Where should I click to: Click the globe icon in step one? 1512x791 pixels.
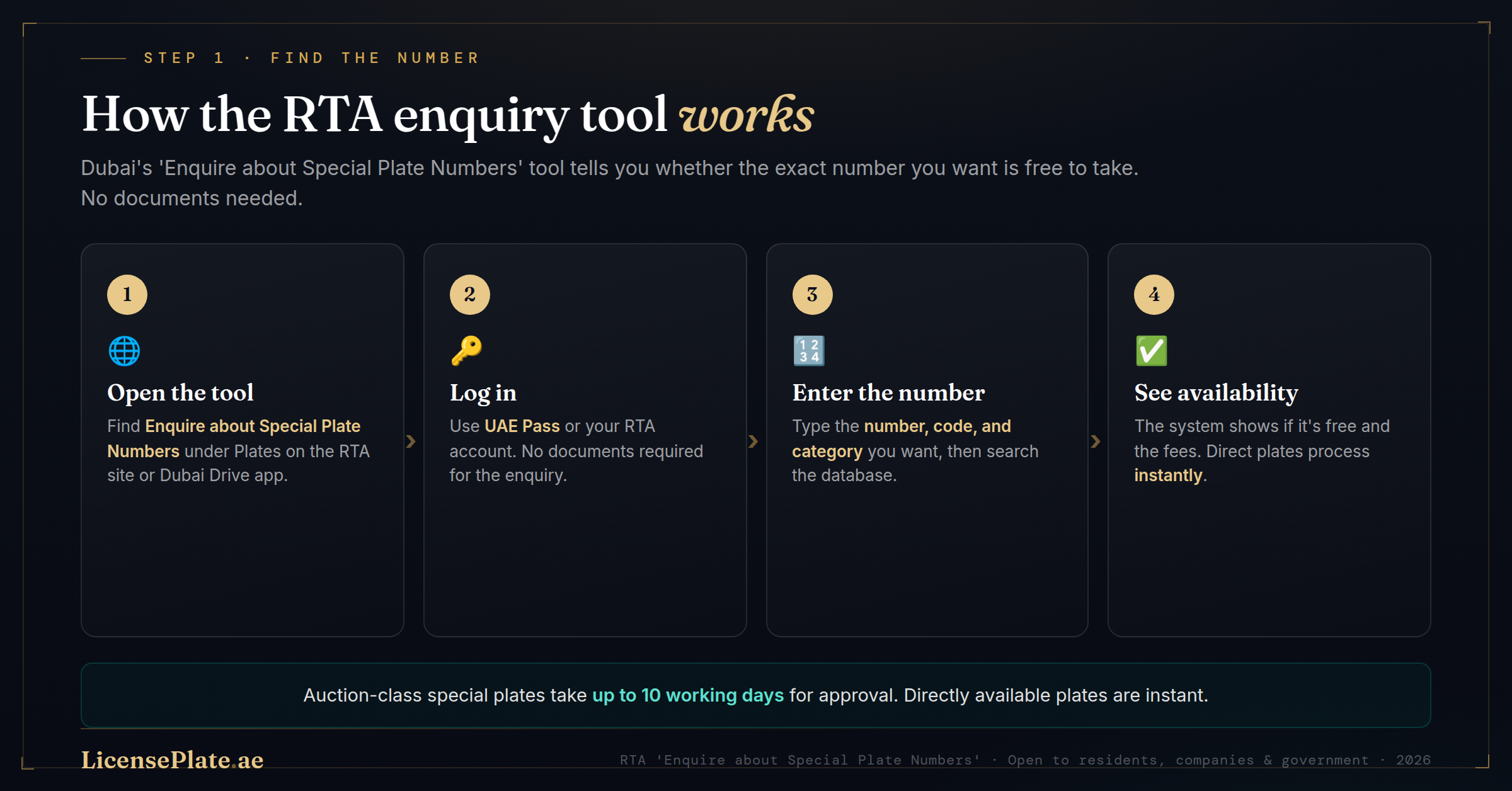coord(124,351)
